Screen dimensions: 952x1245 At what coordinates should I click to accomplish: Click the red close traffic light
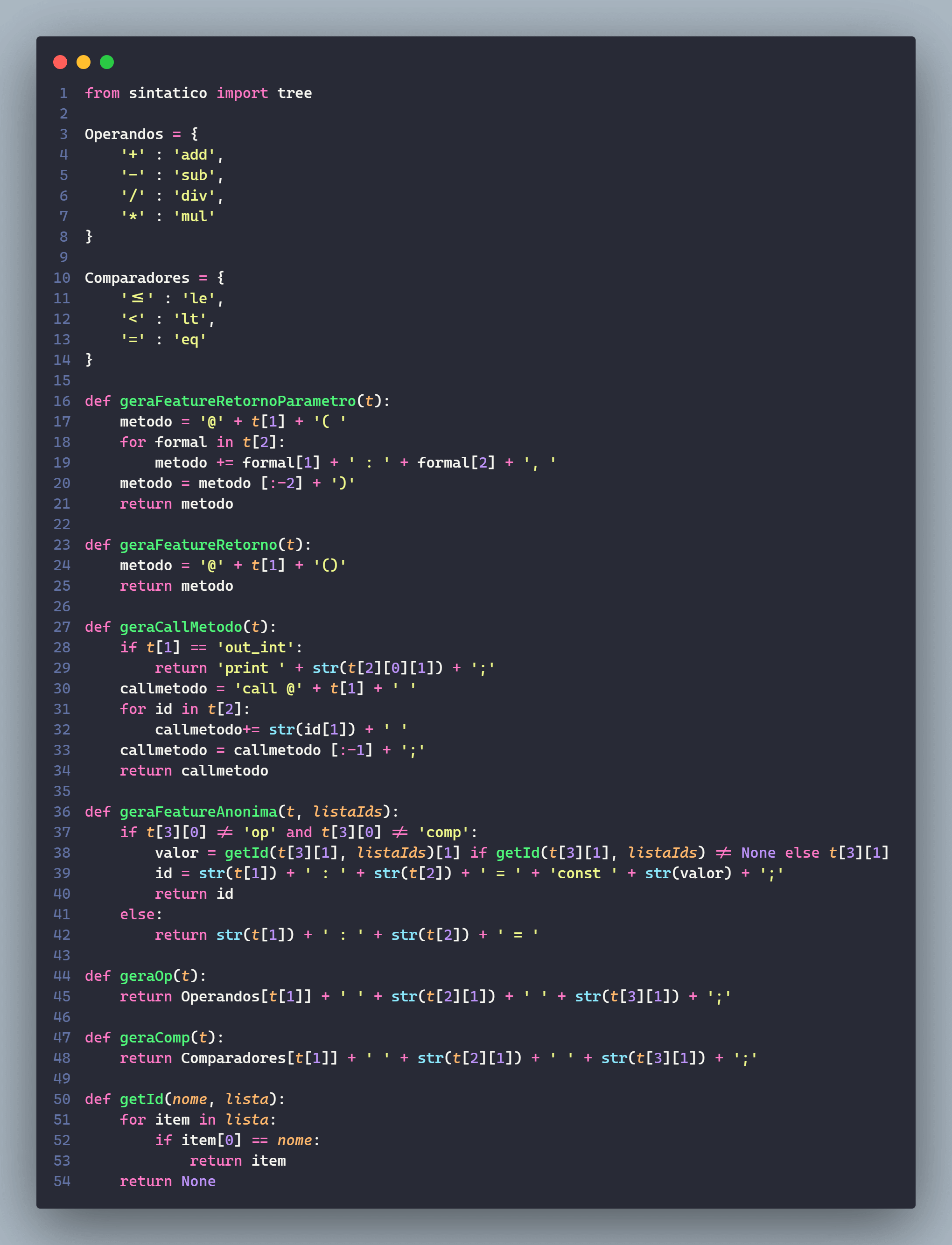coord(60,63)
